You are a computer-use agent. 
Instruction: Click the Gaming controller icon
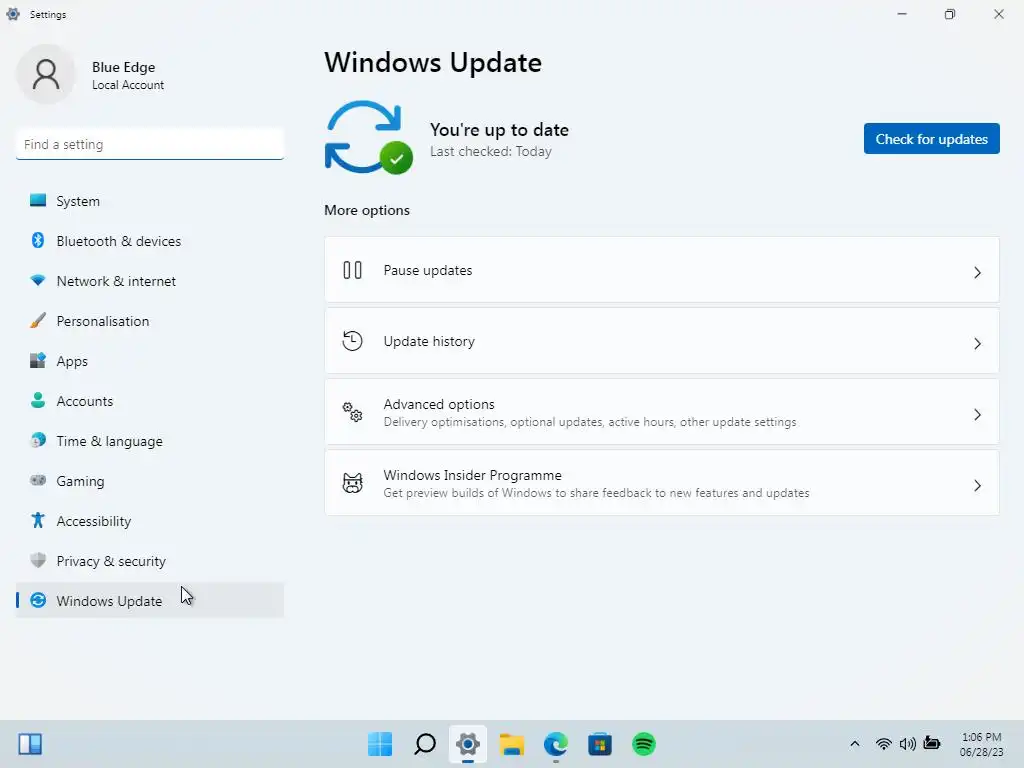click(38, 480)
